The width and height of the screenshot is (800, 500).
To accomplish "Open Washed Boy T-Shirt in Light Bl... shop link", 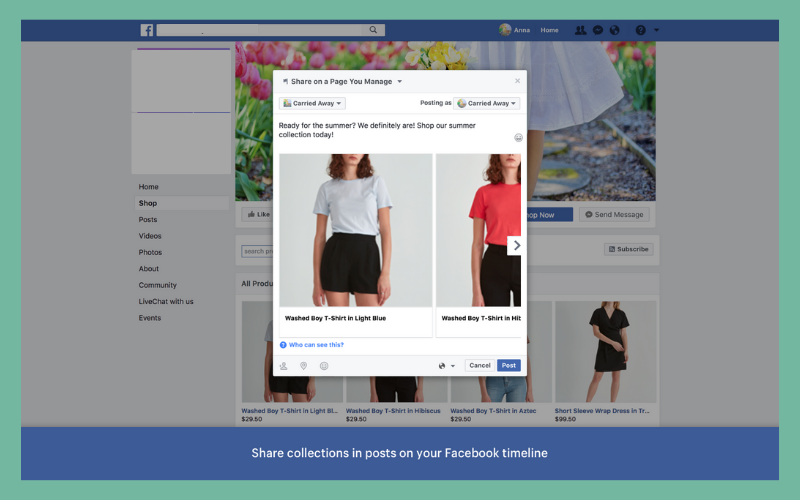I will (x=289, y=411).
